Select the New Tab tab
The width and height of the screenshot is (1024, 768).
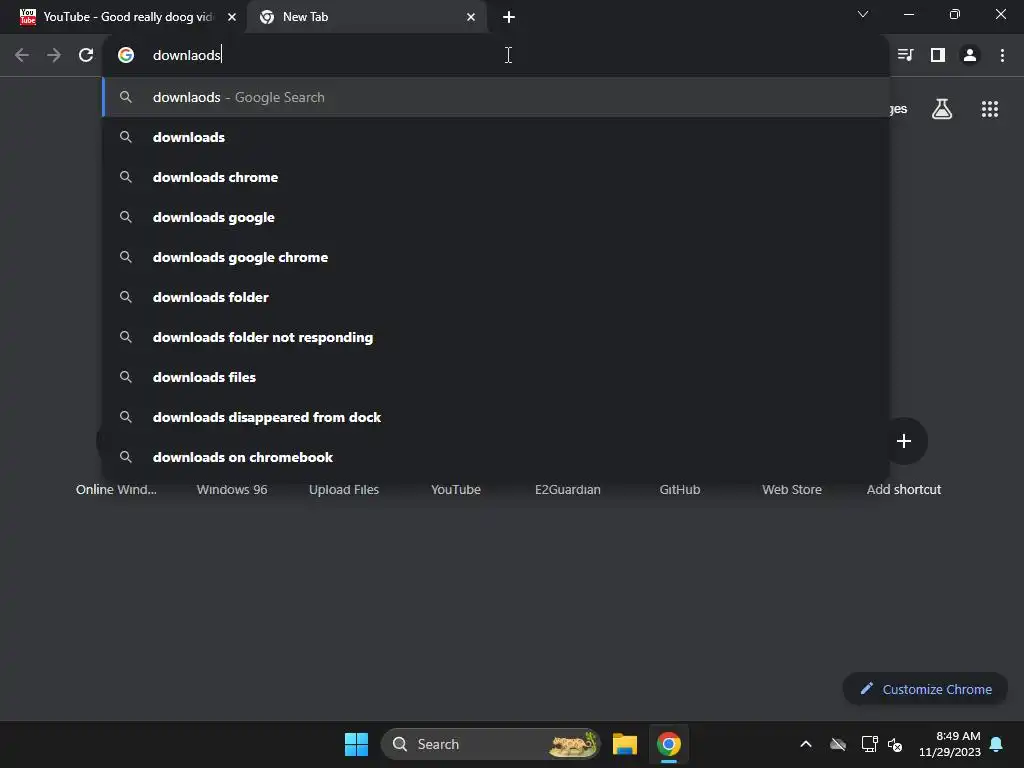tap(366, 17)
